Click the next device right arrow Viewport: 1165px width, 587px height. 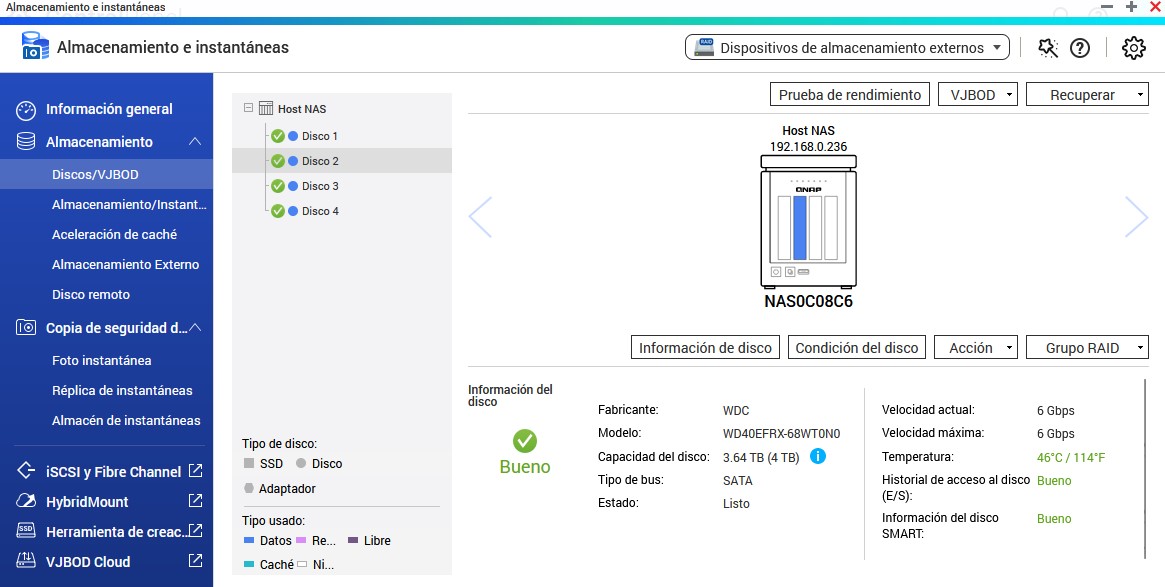tap(1135, 217)
